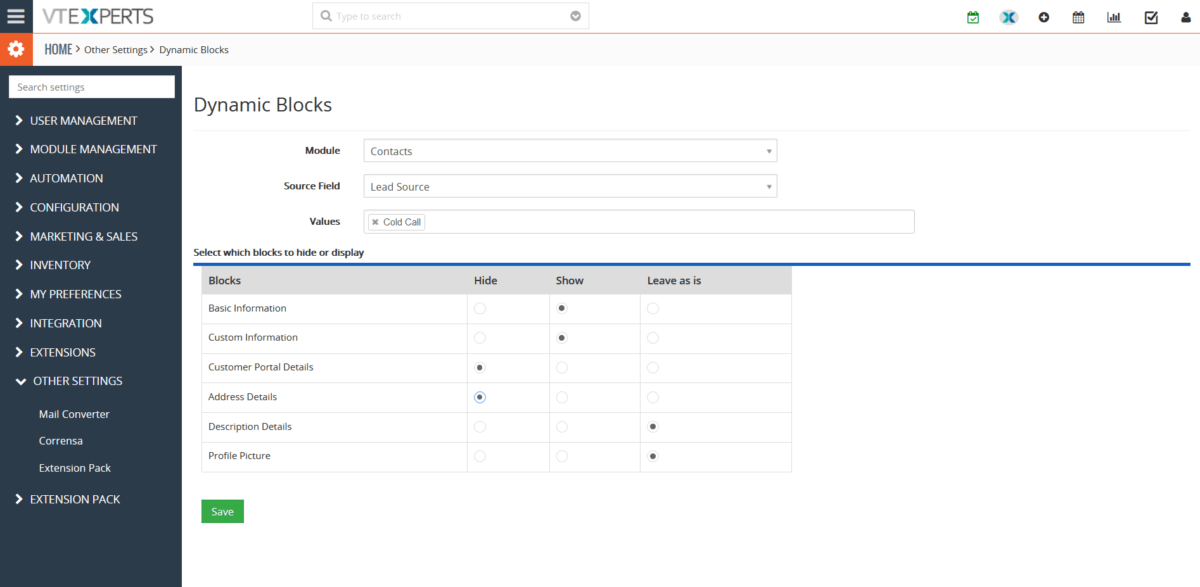The height and width of the screenshot is (587, 1200).
Task: Open the quick create plus icon
Action: [x=1044, y=17]
